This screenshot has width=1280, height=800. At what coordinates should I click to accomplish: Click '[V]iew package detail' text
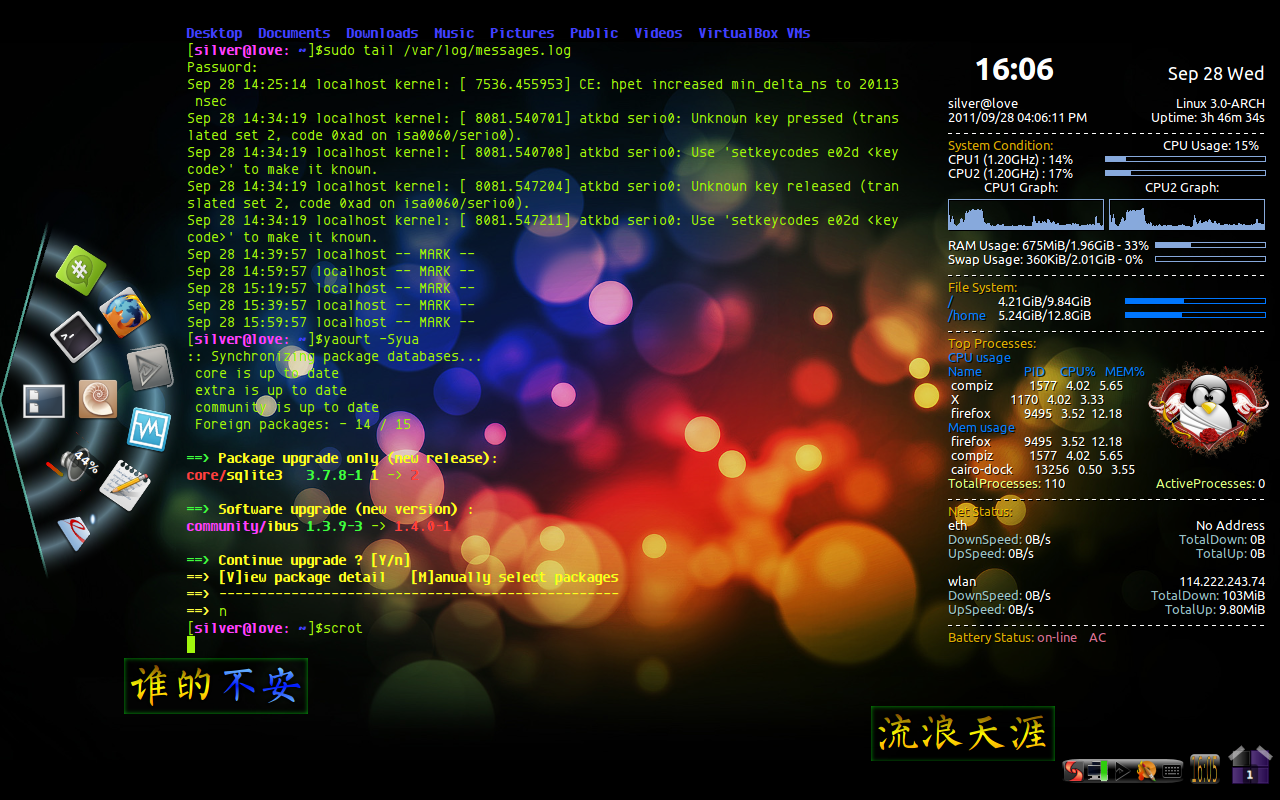[x=302, y=577]
